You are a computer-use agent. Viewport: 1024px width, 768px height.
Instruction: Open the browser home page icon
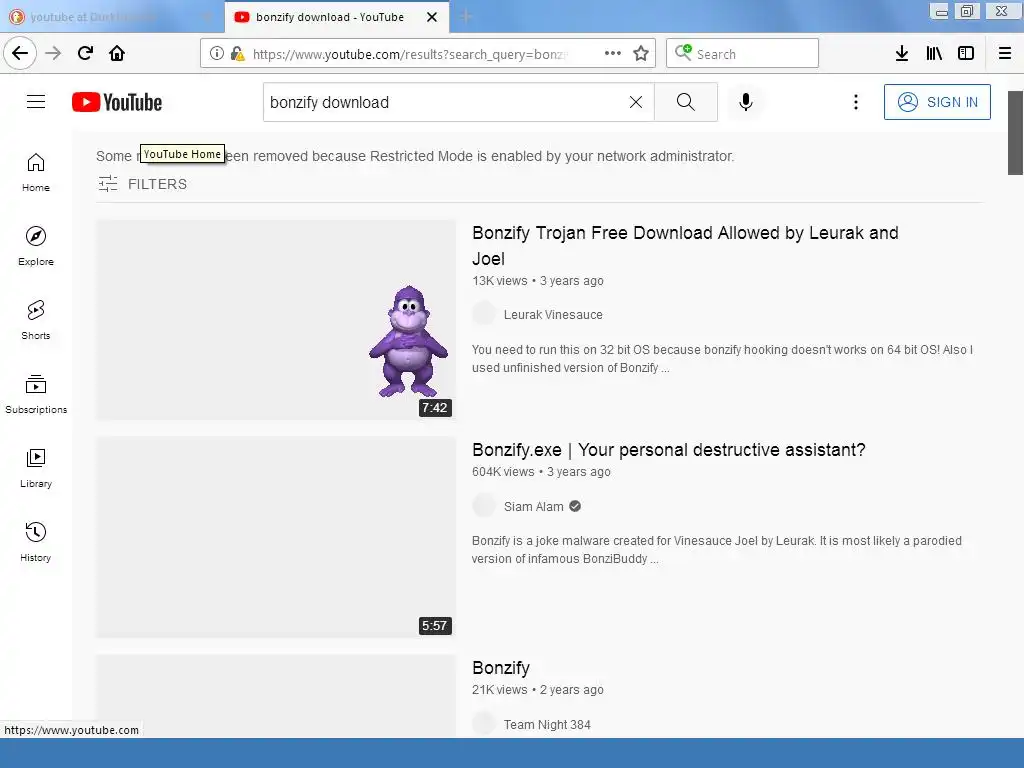pyautogui.click(x=117, y=53)
